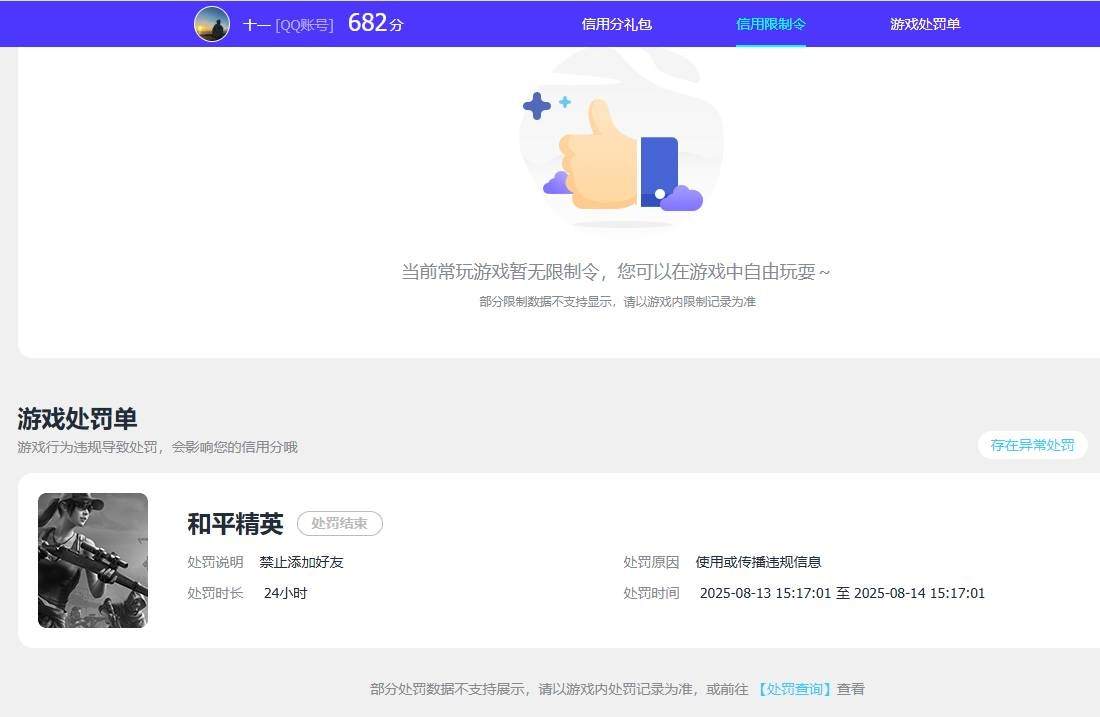1100x717 pixels.
Task: Click the 处罚说明 label
Action: pyautogui.click(x=215, y=562)
